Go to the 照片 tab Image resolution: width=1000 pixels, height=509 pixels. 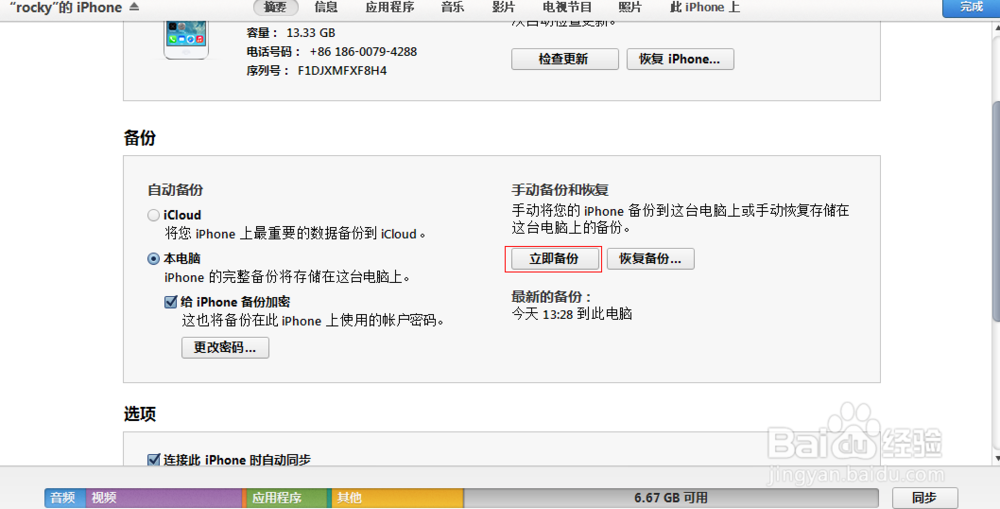pos(629,7)
